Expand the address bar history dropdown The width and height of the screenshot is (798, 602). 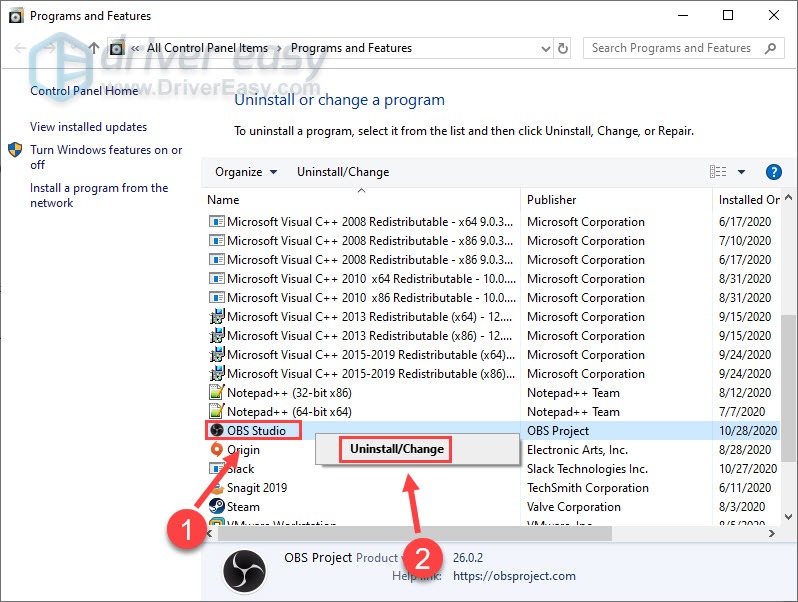[x=546, y=49]
